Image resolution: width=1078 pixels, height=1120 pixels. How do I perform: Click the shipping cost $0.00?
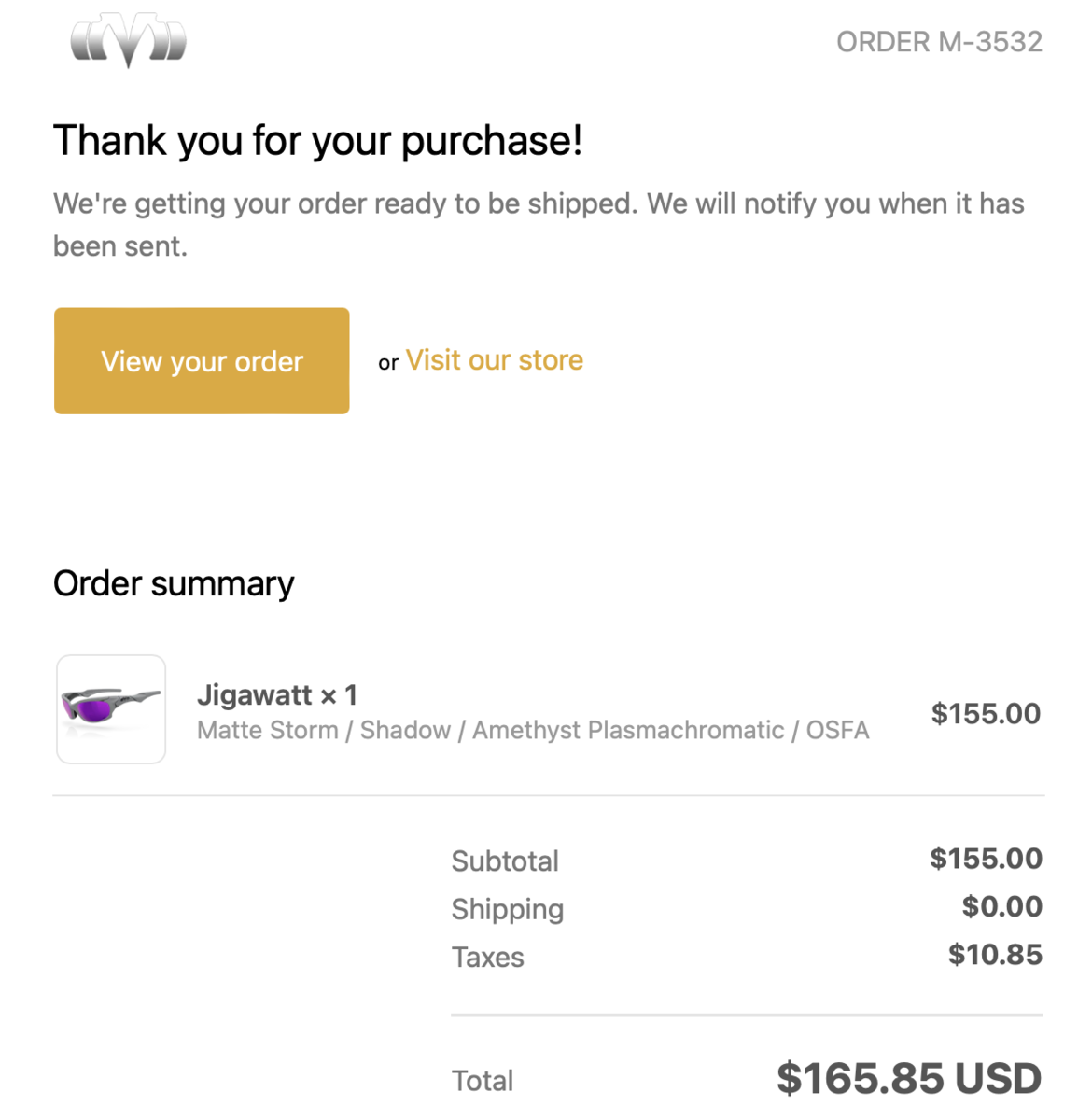1001,906
